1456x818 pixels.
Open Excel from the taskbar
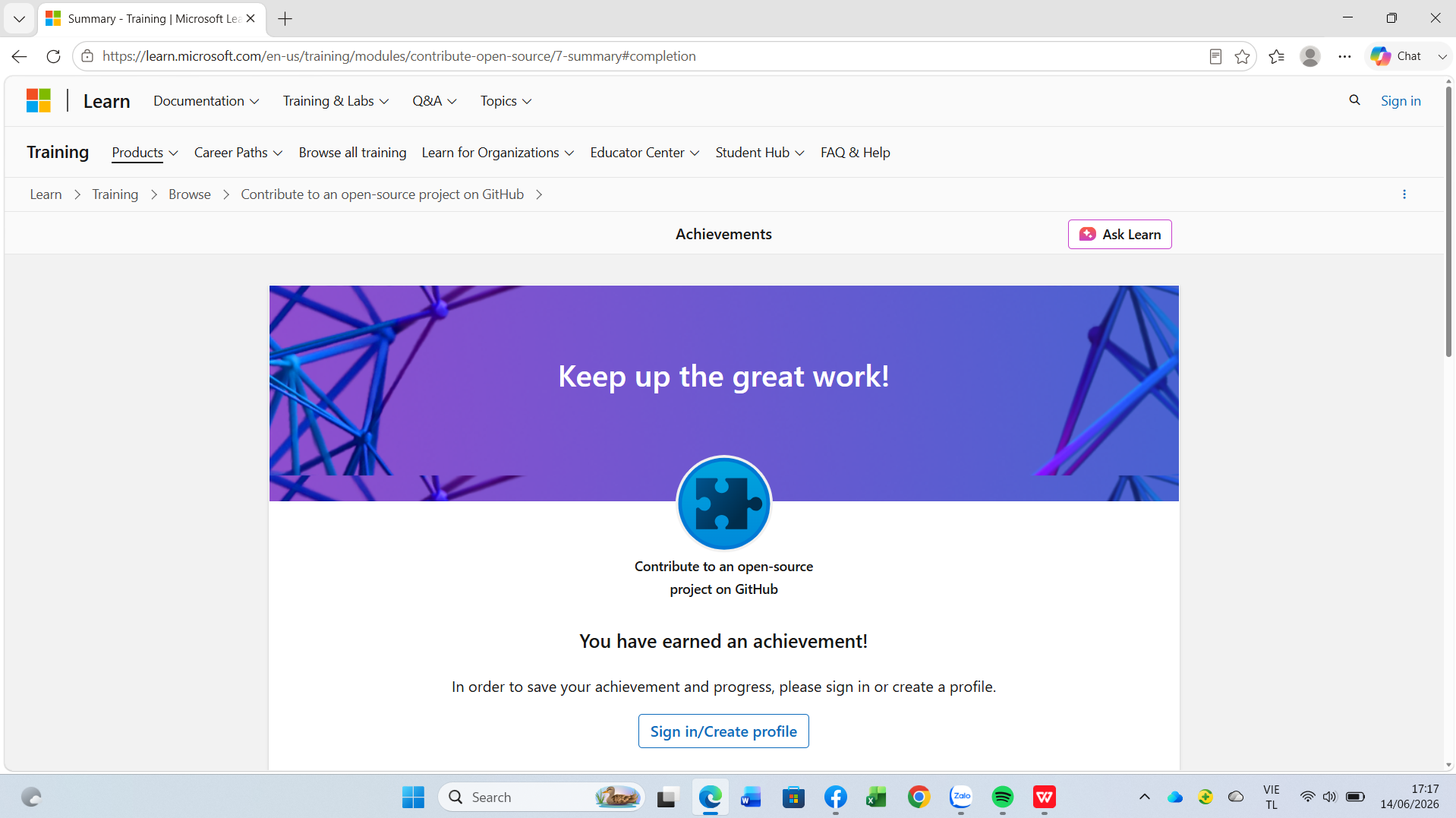877,797
